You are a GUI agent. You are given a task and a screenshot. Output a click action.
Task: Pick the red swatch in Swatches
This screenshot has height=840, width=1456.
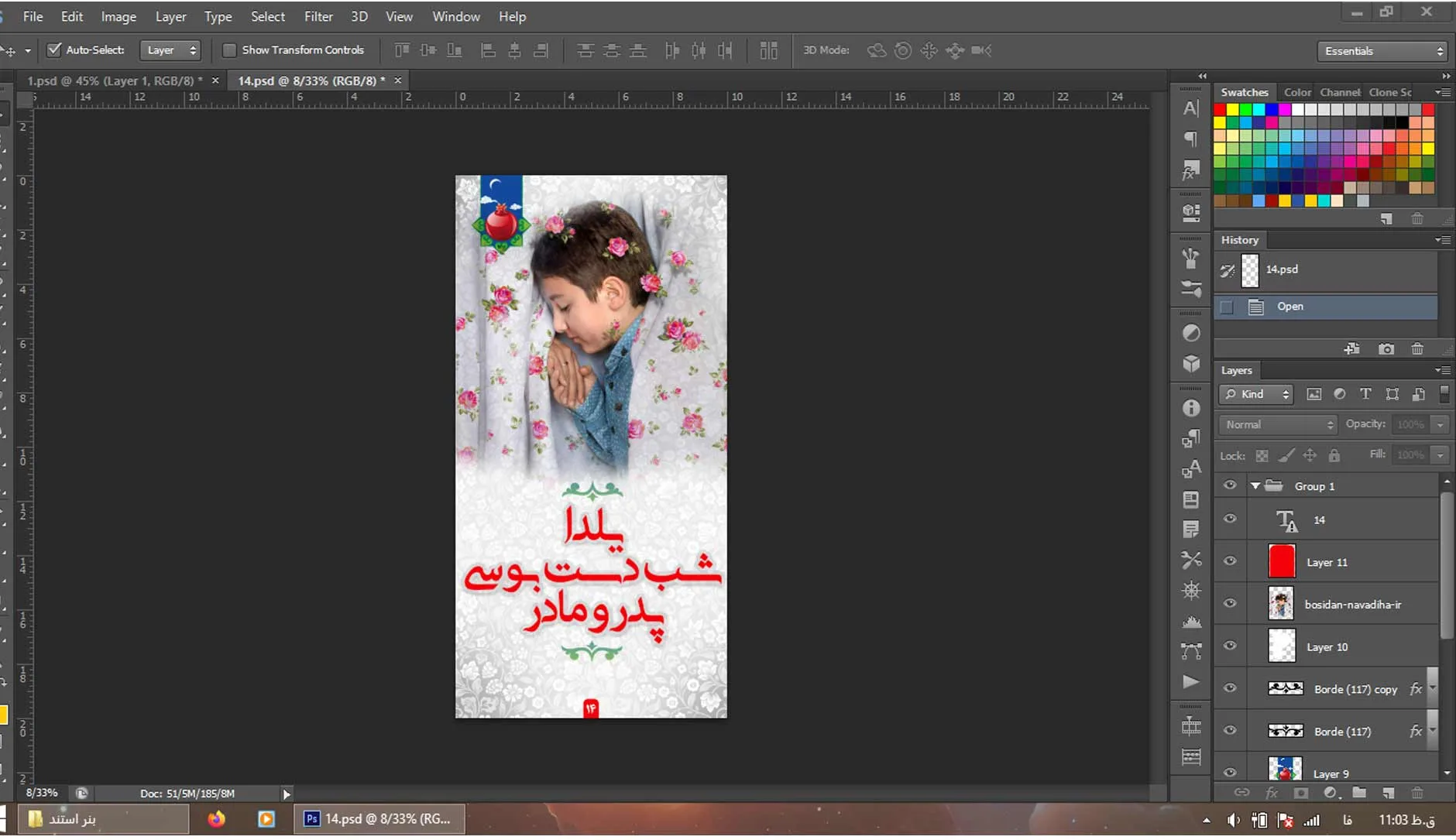1220,109
